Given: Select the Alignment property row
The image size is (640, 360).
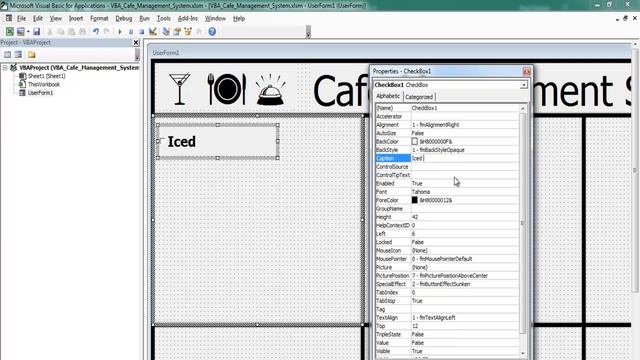Looking at the screenshot, I should 447,124.
